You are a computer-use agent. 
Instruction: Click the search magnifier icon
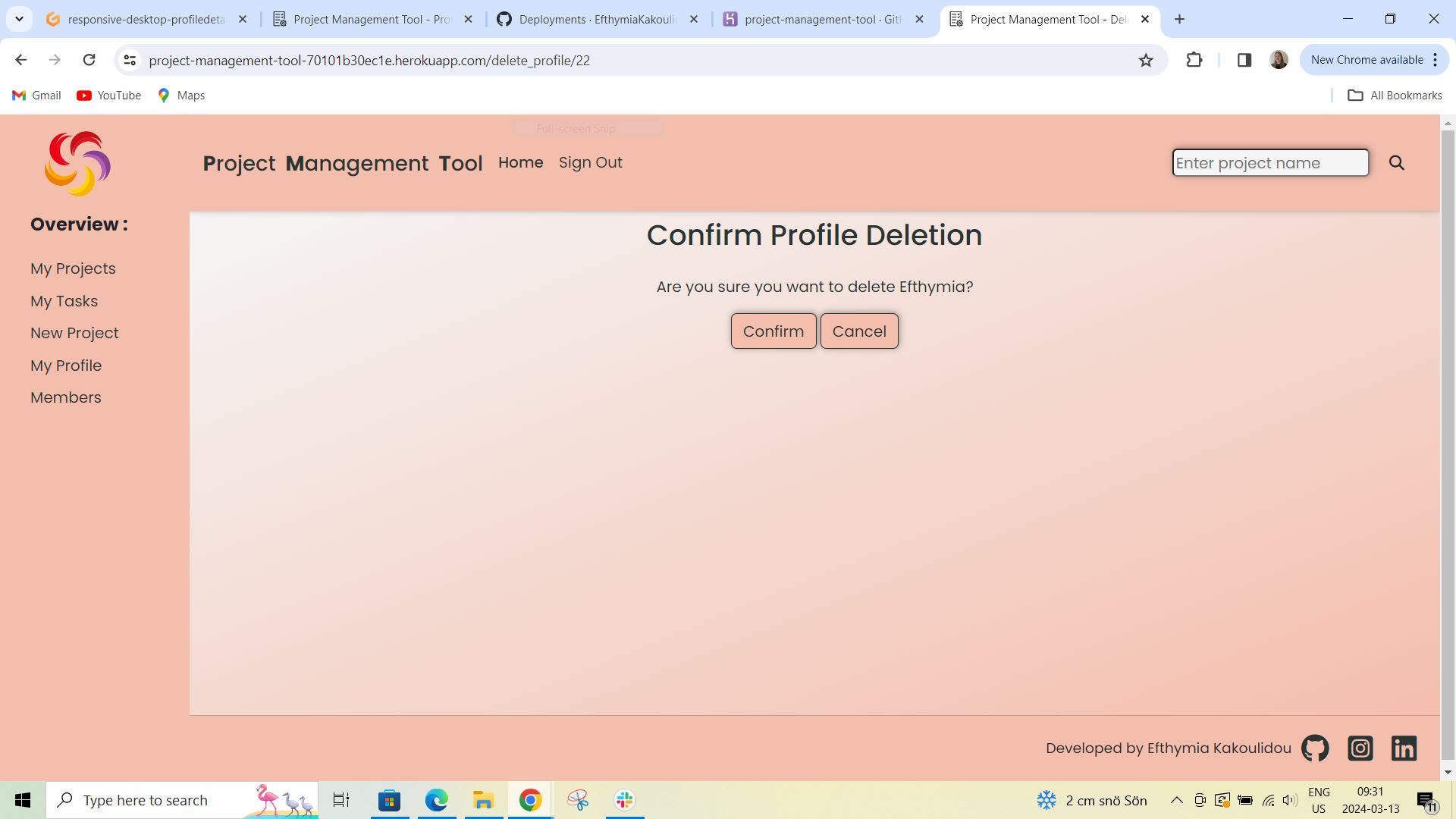pyautogui.click(x=1396, y=162)
